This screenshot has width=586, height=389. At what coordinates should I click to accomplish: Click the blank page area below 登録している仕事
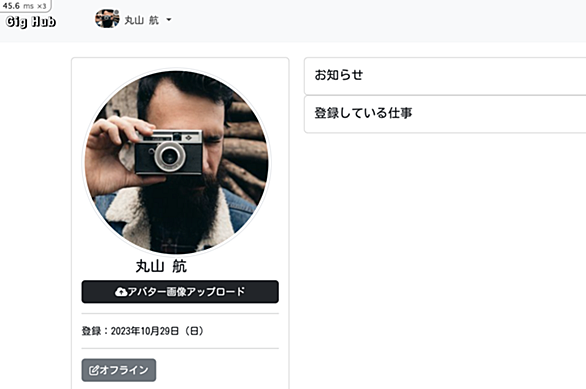pyautogui.click(x=445, y=262)
